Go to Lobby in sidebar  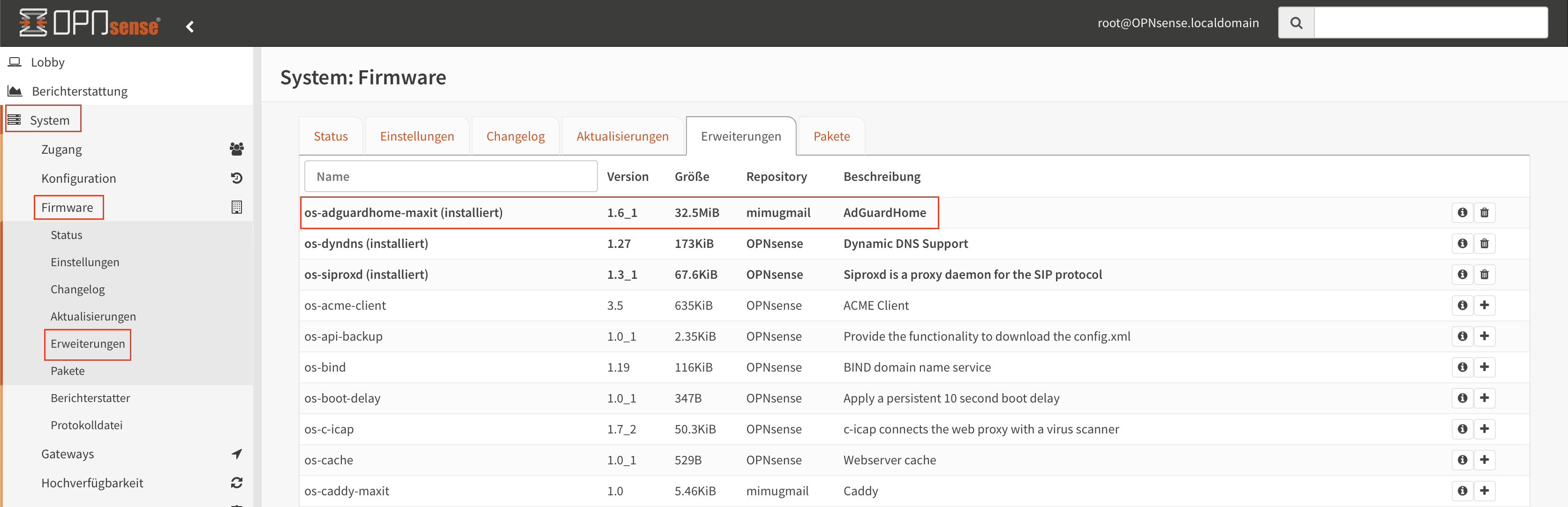47,63
